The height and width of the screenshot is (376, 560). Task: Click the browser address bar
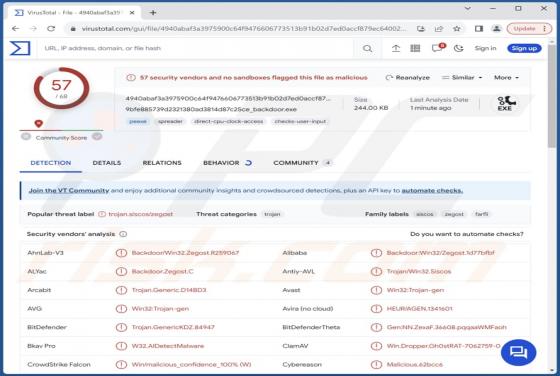tap(243, 29)
